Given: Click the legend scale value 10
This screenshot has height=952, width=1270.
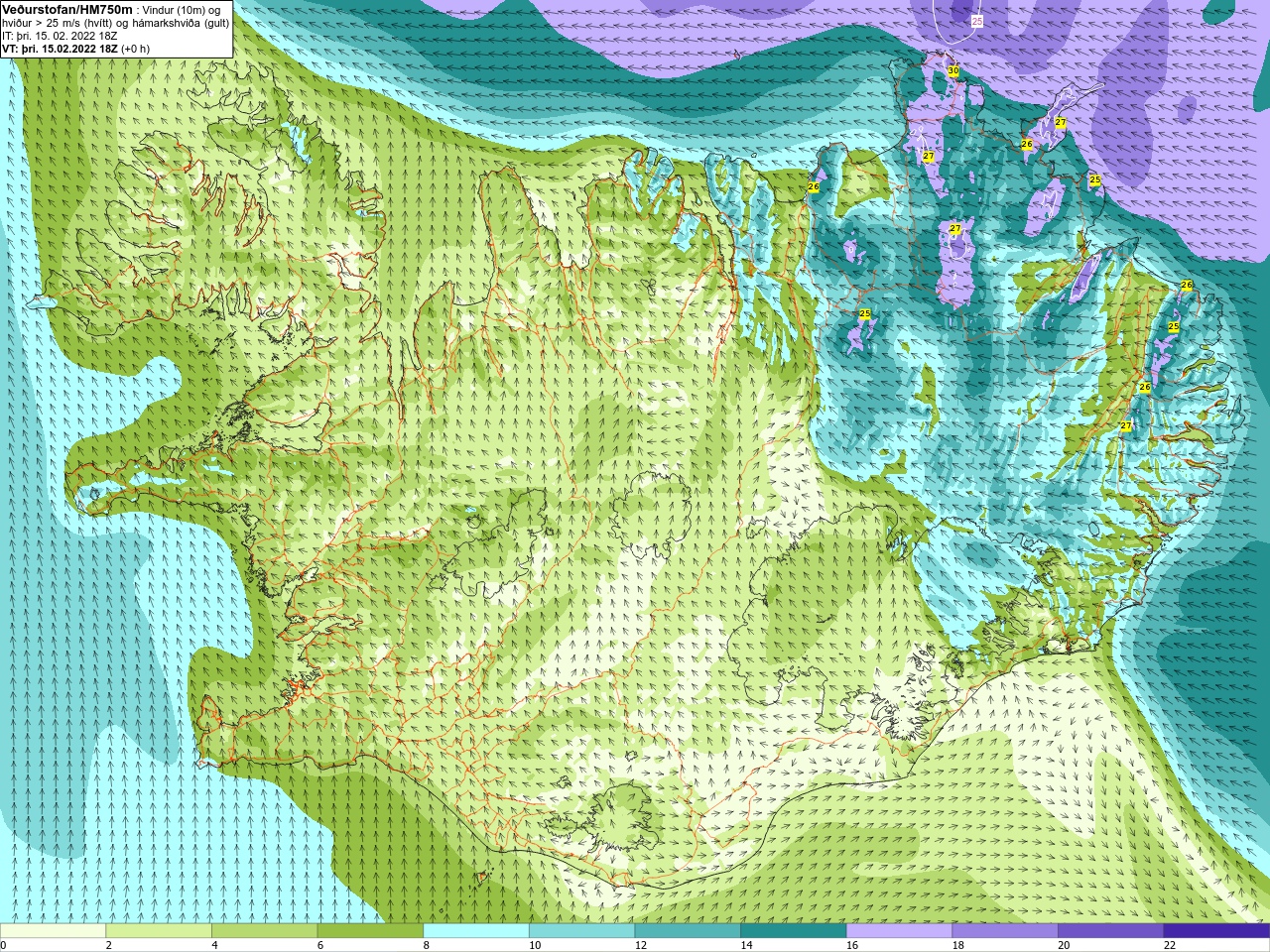Looking at the screenshot, I should point(535,946).
